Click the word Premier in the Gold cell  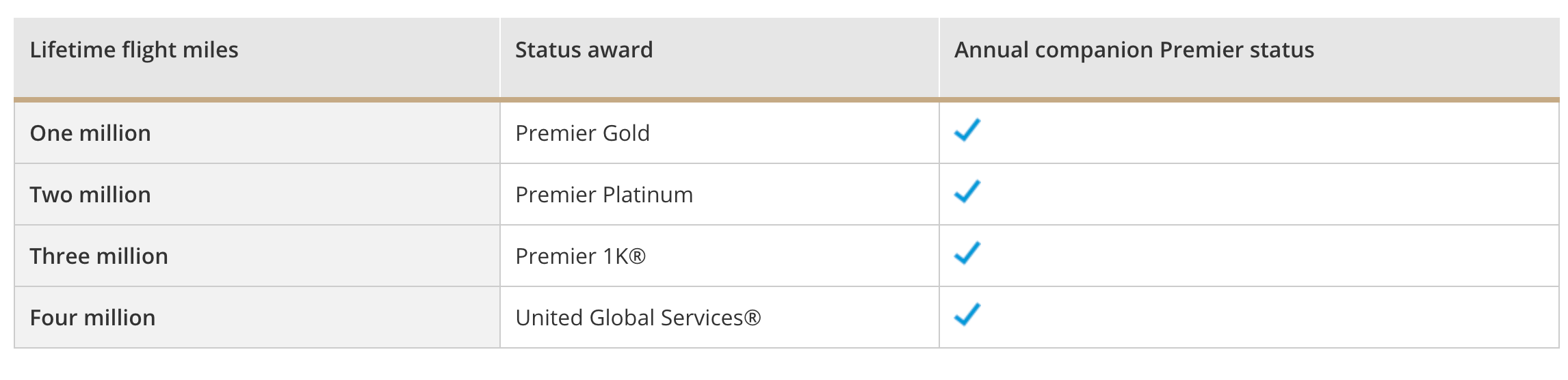click(x=556, y=133)
